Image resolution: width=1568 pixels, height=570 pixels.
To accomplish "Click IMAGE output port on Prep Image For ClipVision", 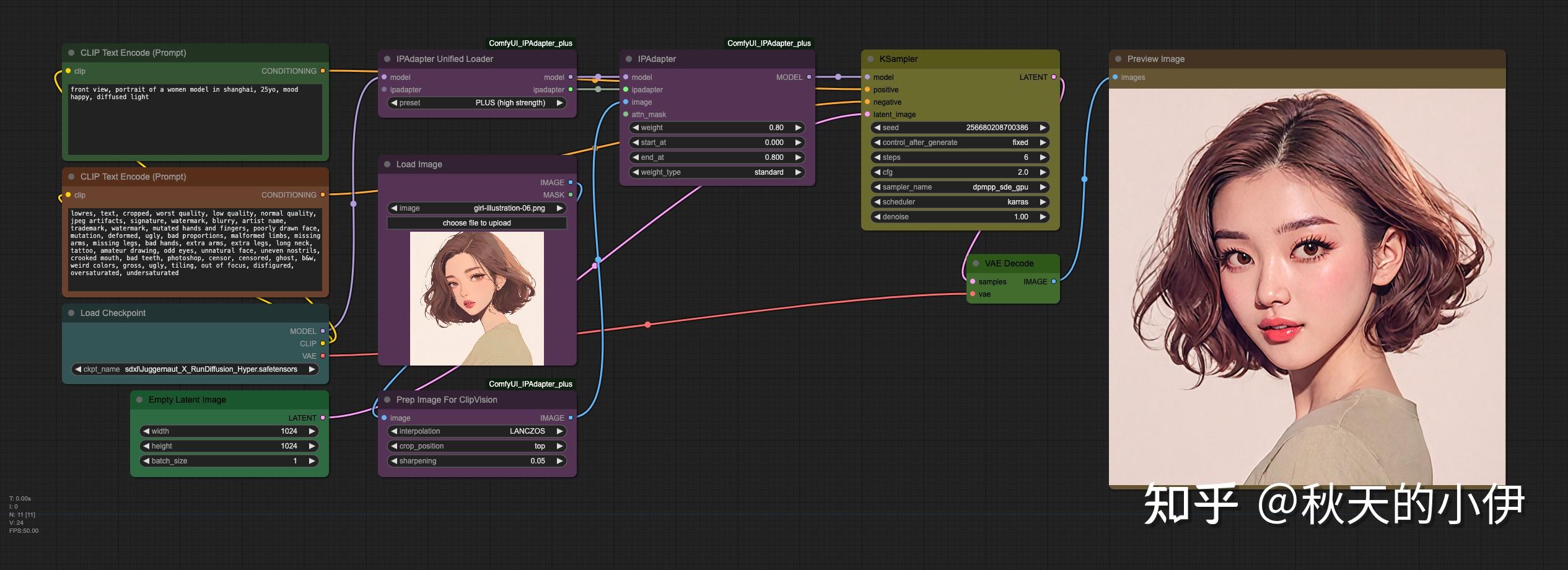I will pyautogui.click(x=570, y=418).
